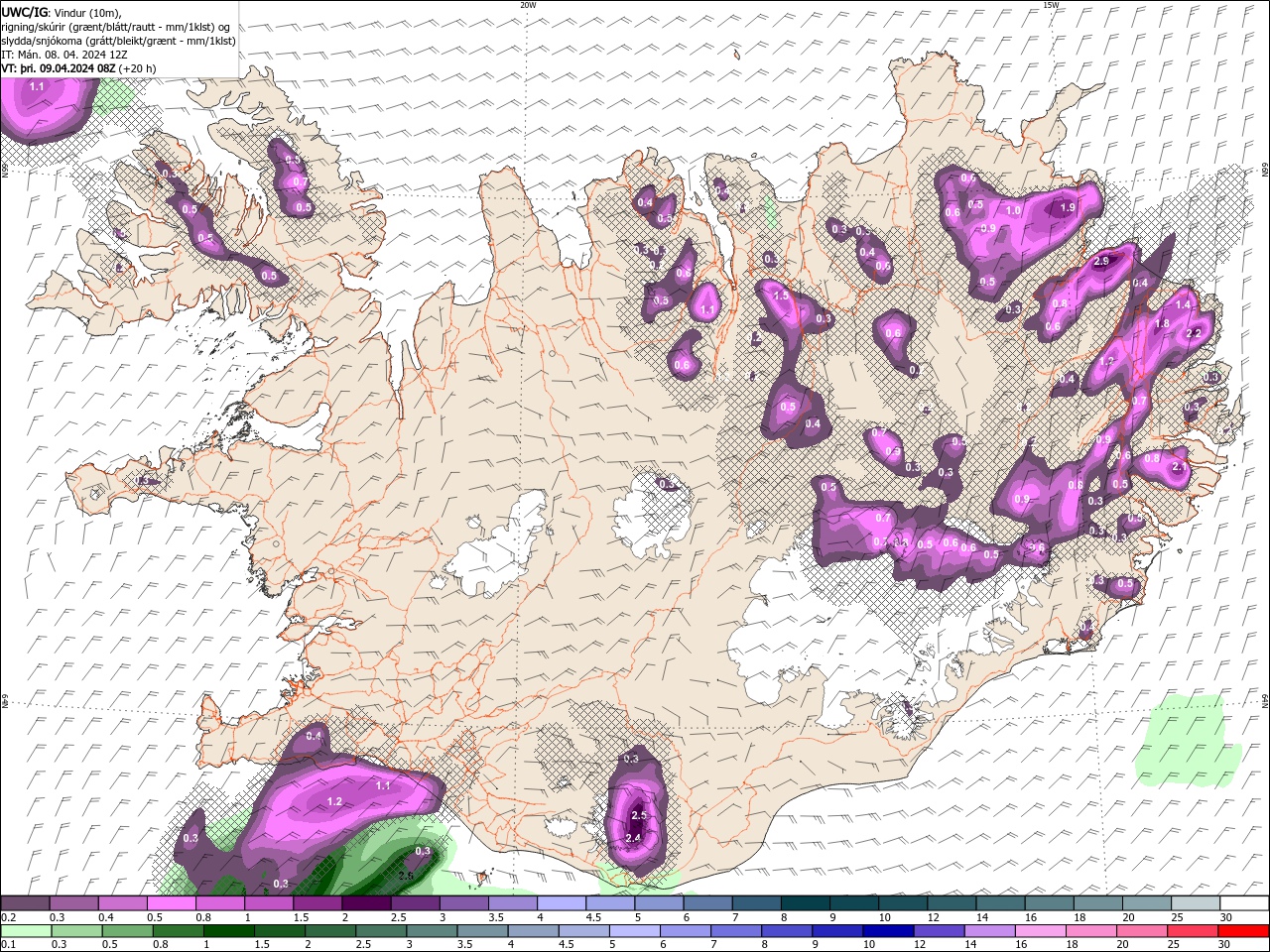Select the rain legend swatch between 0.5 and 0.8

click(128, 931)
